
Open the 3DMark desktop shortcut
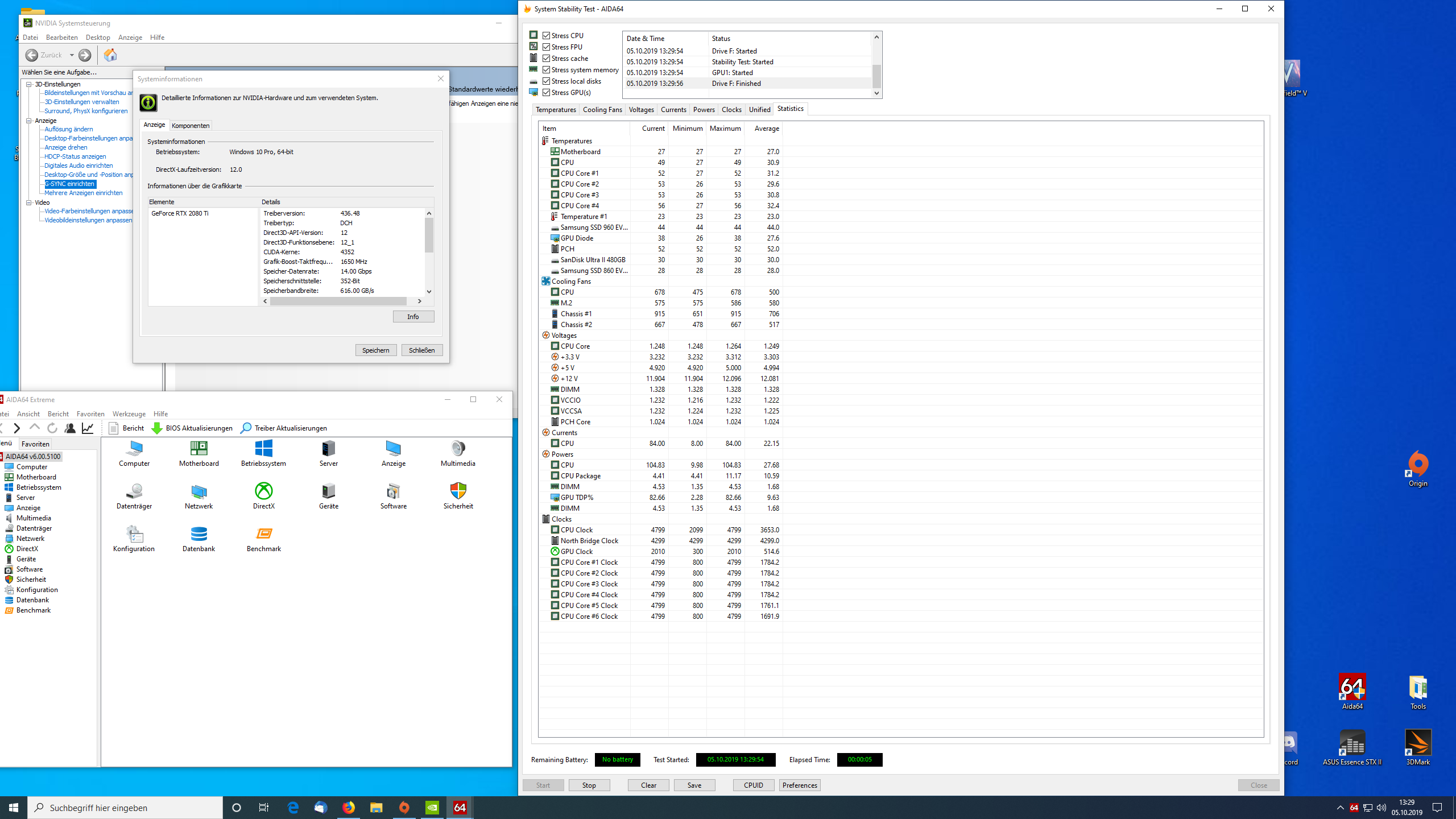(x=1417, y=747)
